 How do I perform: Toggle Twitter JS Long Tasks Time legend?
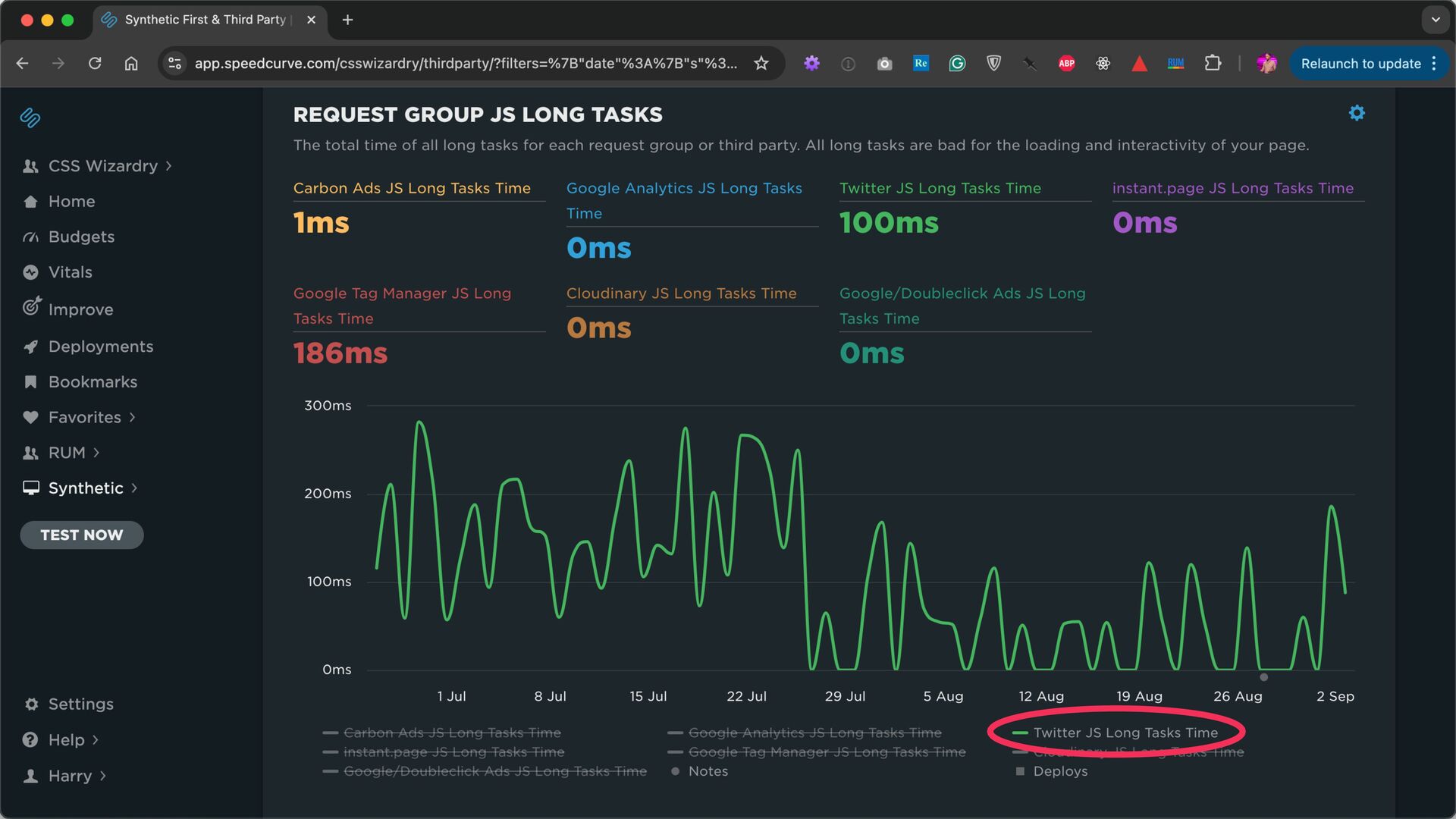click(1116, 733)
